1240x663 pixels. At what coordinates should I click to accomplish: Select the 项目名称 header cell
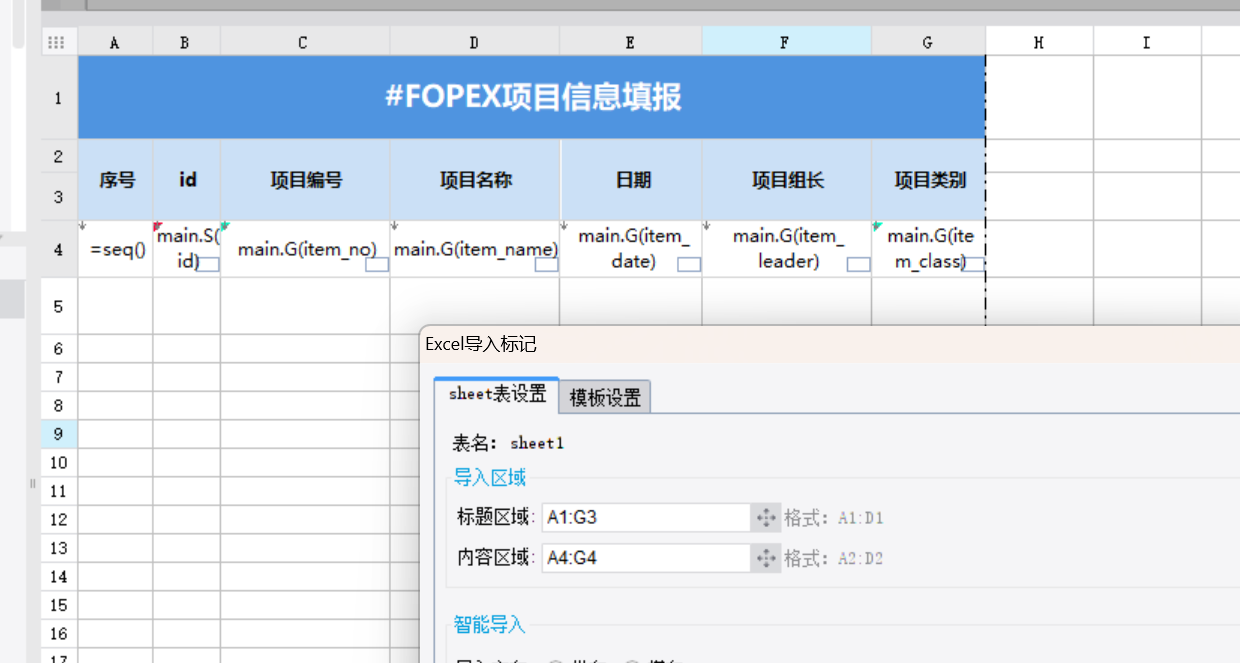(475, 180)
